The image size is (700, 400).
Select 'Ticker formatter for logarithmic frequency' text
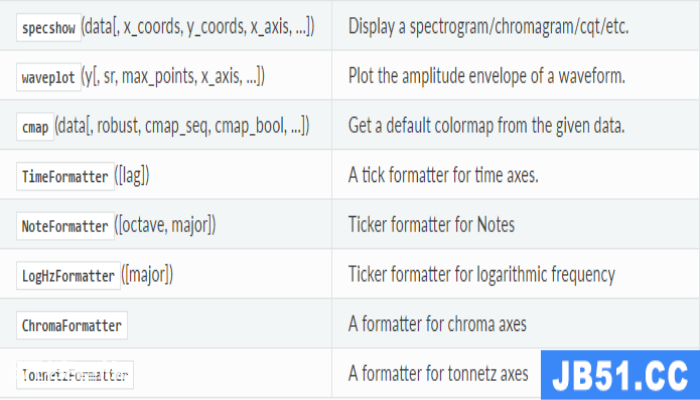click(482, 275)
